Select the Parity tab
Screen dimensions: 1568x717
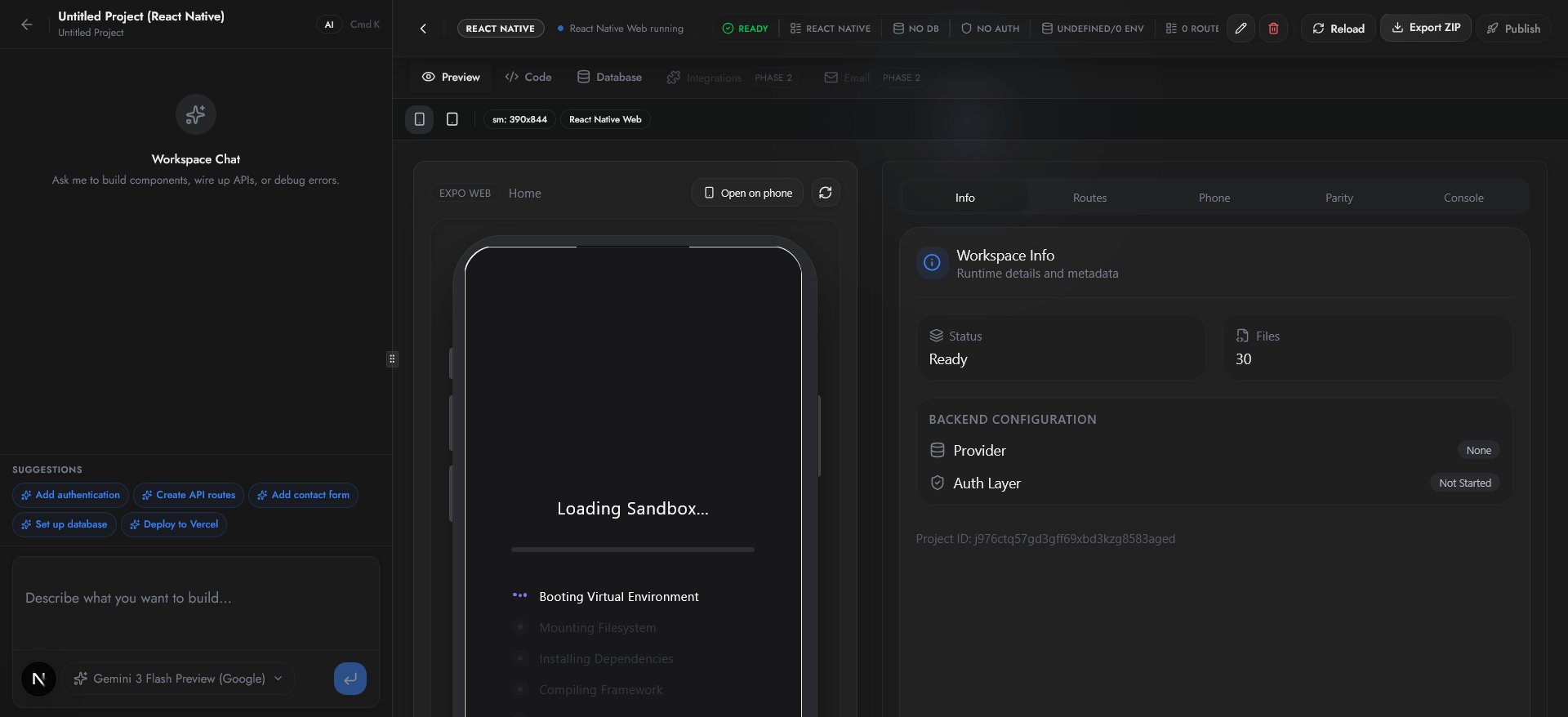pyautogui.click(x=1339, y=198)
